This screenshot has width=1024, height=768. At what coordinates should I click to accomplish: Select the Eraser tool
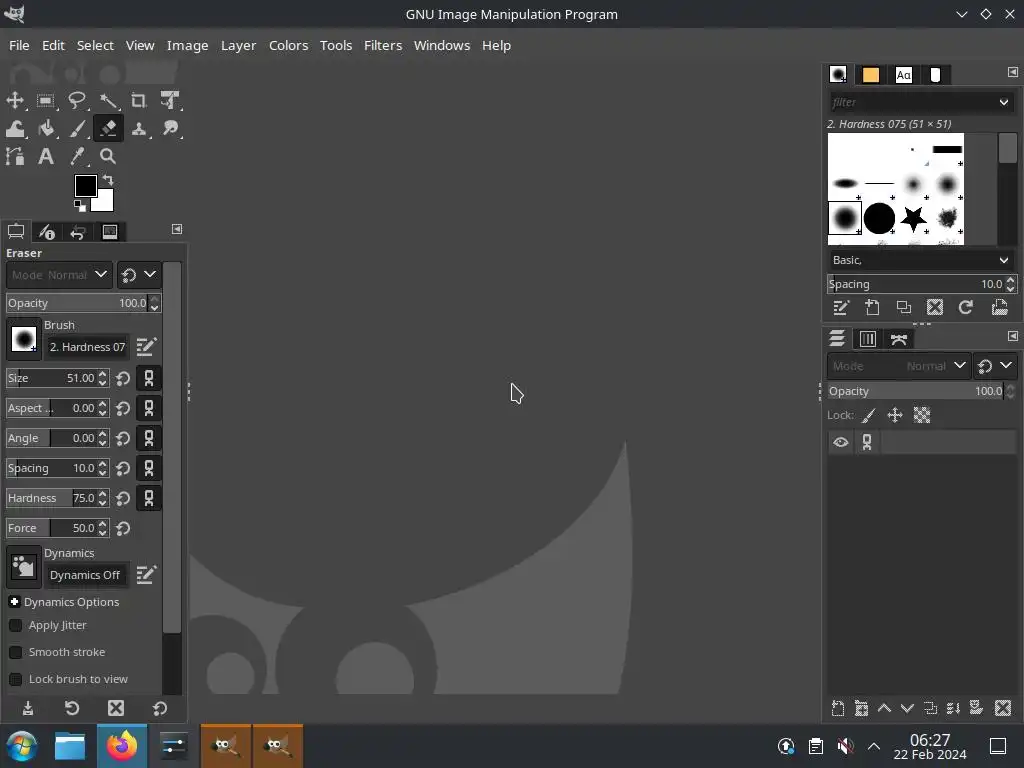coord(108,129)
